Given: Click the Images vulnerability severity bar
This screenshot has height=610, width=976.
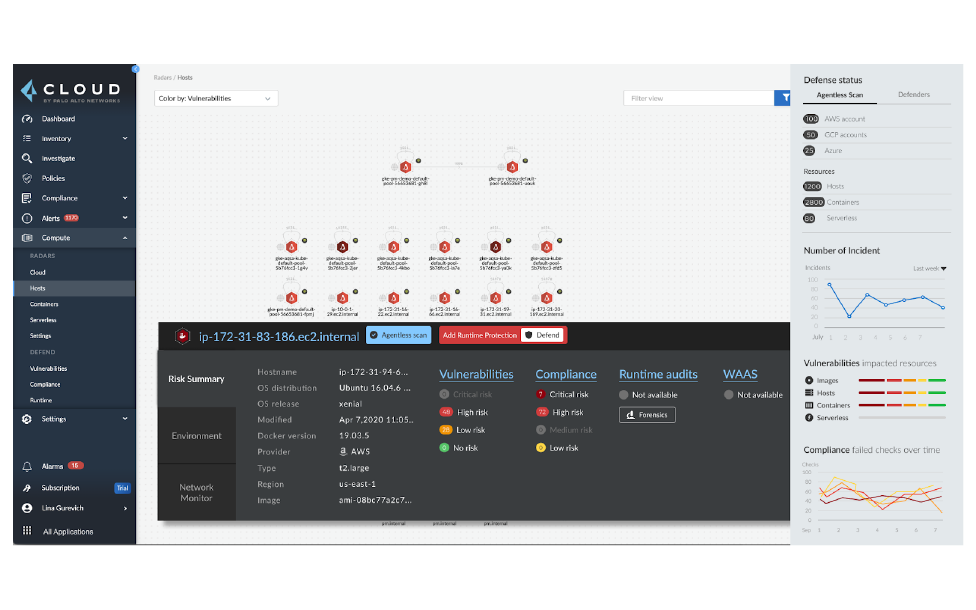Looking at the screenshot, I should 902,381.
